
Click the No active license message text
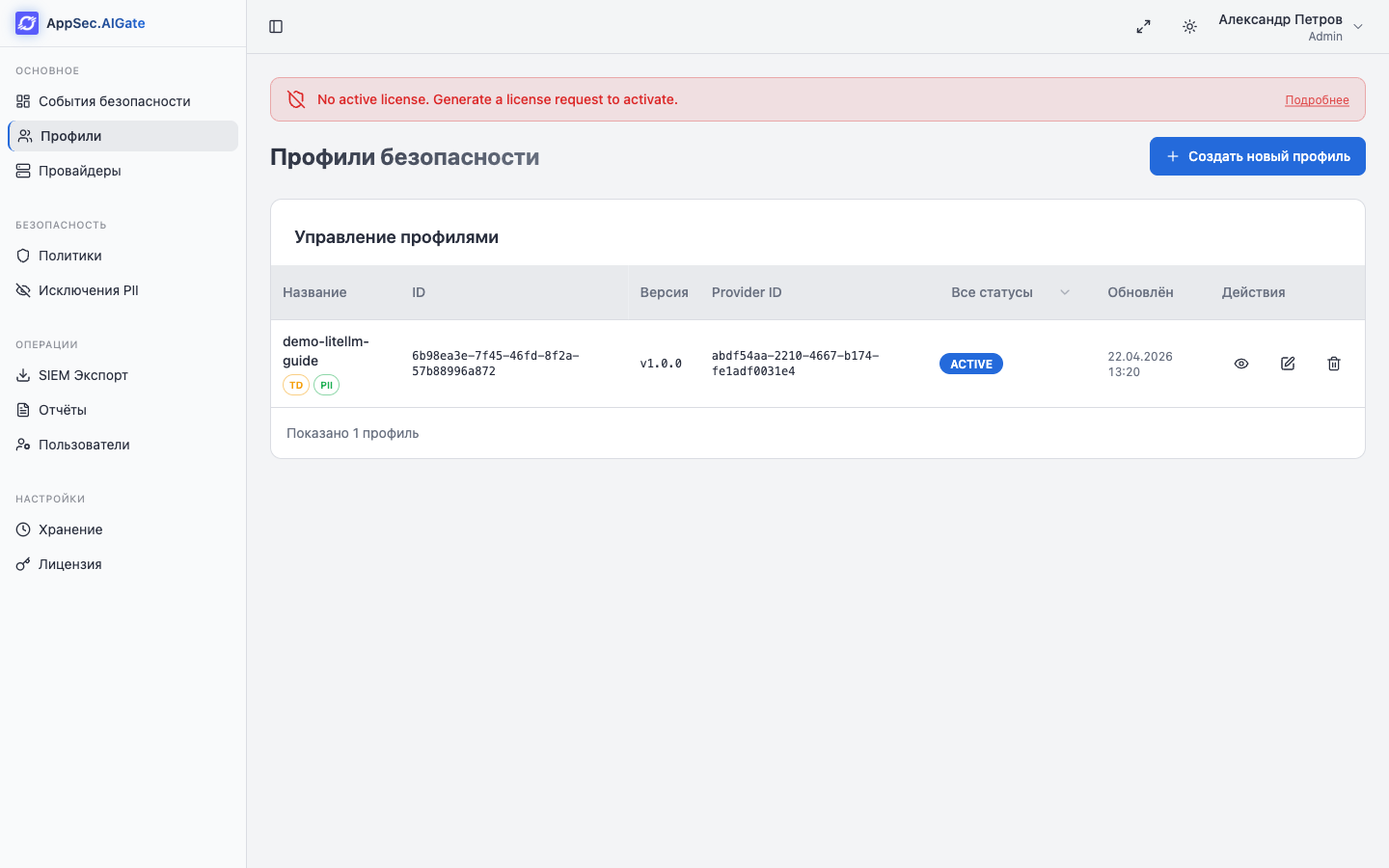point(498,99)
